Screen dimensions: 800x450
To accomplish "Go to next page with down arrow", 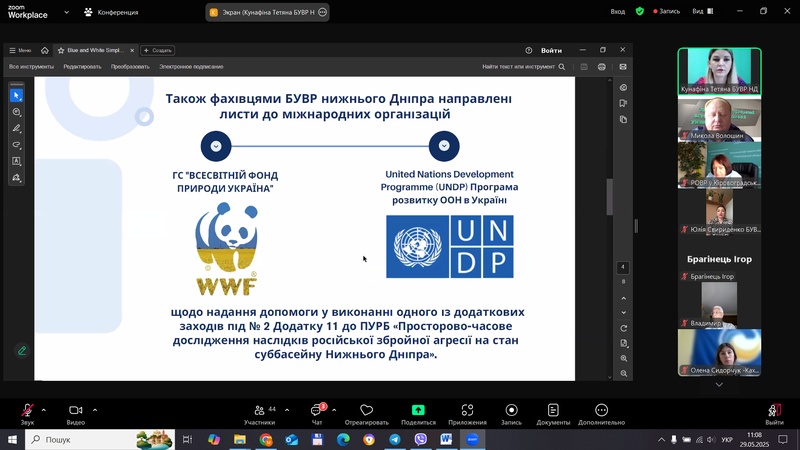I will [x=623, y=312].
